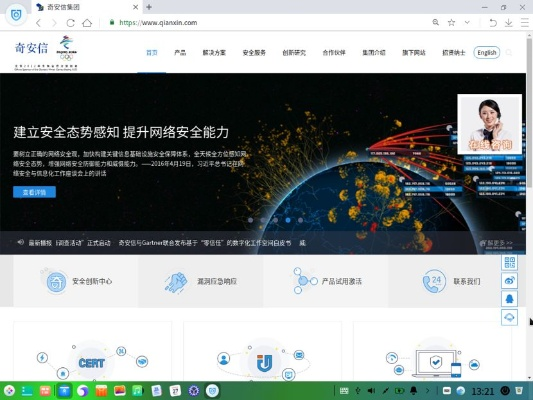533x400 pixels.
Task: Open the system settings gear dock icon
Action: (x=194, y=391)
